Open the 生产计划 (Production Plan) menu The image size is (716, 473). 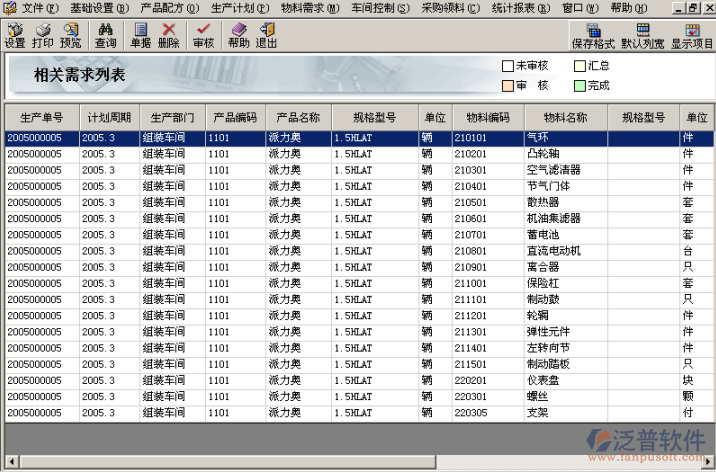(239, 8)
